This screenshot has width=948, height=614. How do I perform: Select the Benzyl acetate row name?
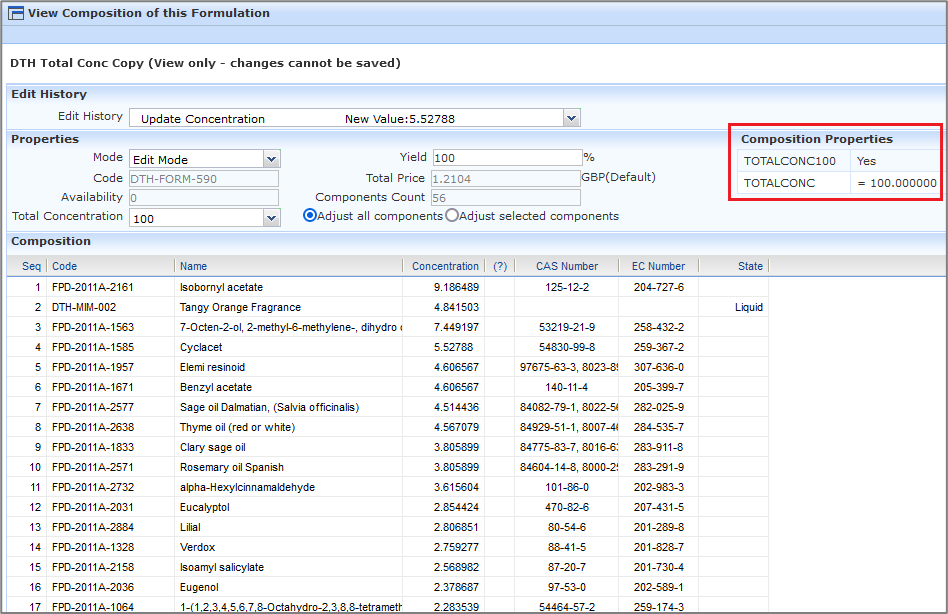(x=216, y=387)
